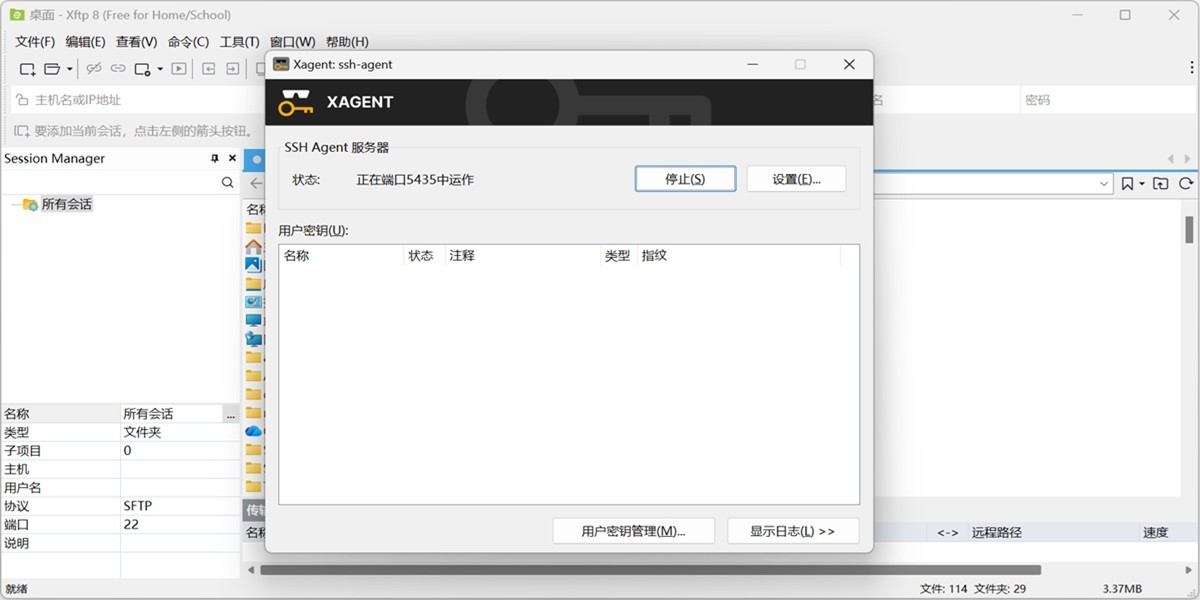Refresh the remote file list
The width and height of the screenshot is (1200, 600).
[x=1186, y=183]
